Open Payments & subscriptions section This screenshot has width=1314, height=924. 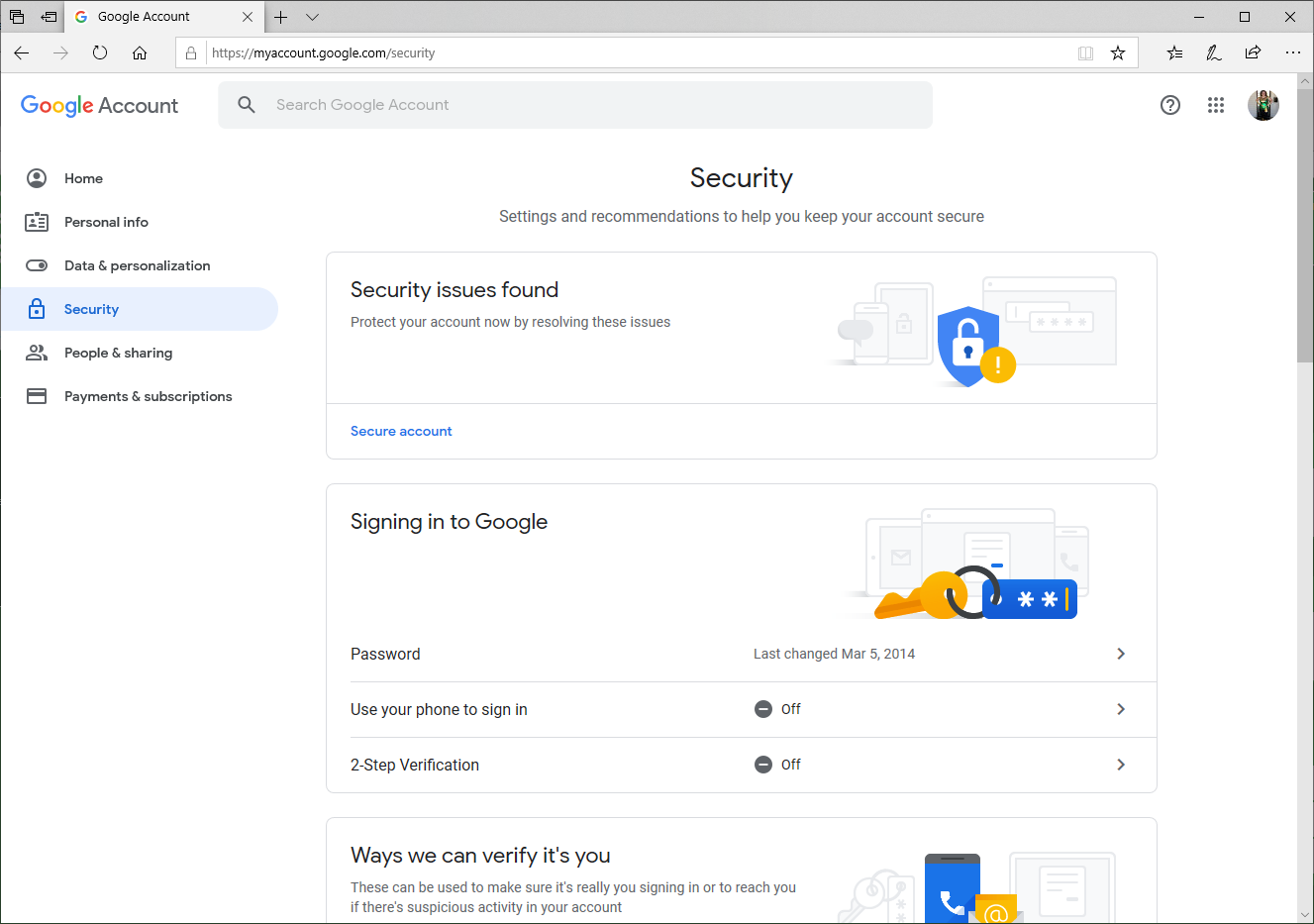point(140,396)
